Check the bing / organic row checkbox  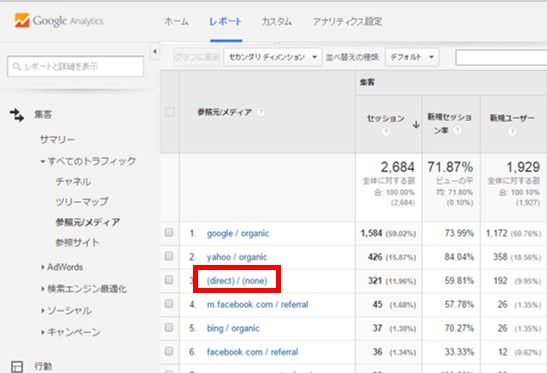pos(169,327)
